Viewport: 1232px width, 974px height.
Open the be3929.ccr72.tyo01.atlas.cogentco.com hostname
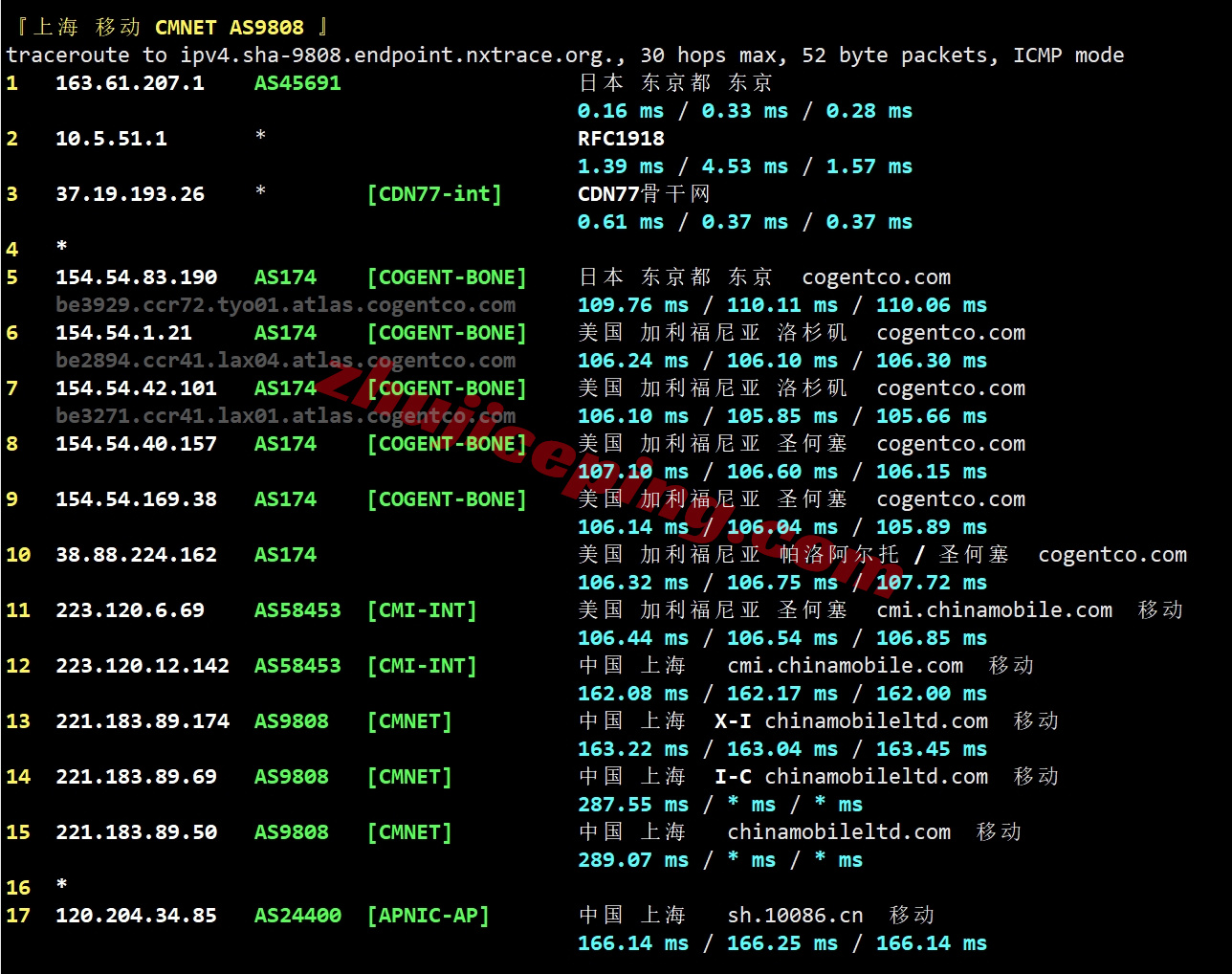click(285, 305)
